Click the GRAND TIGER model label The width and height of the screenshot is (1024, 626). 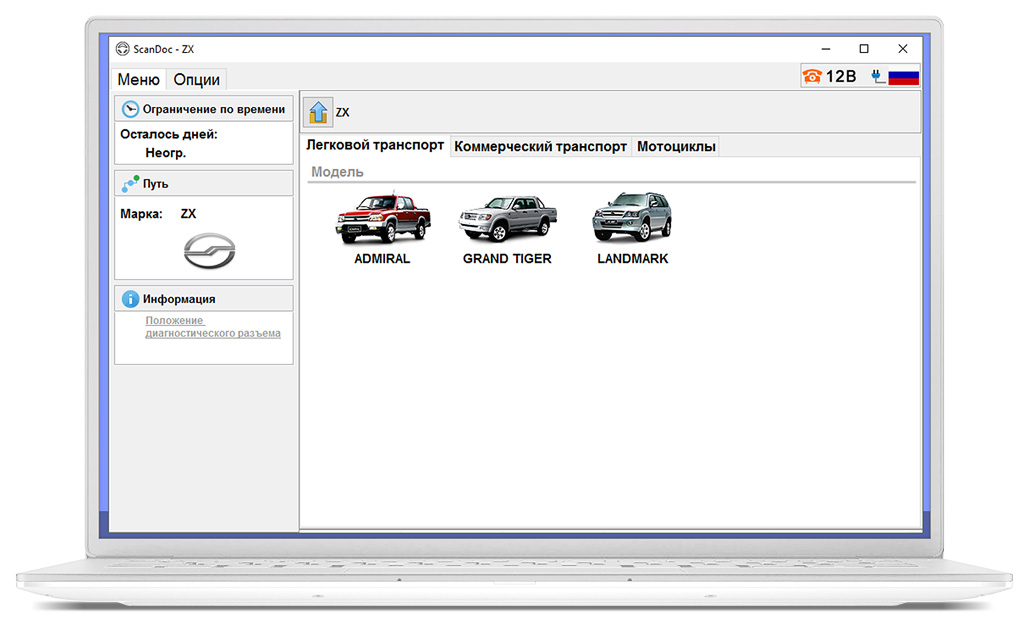click(x=507, y=259)
